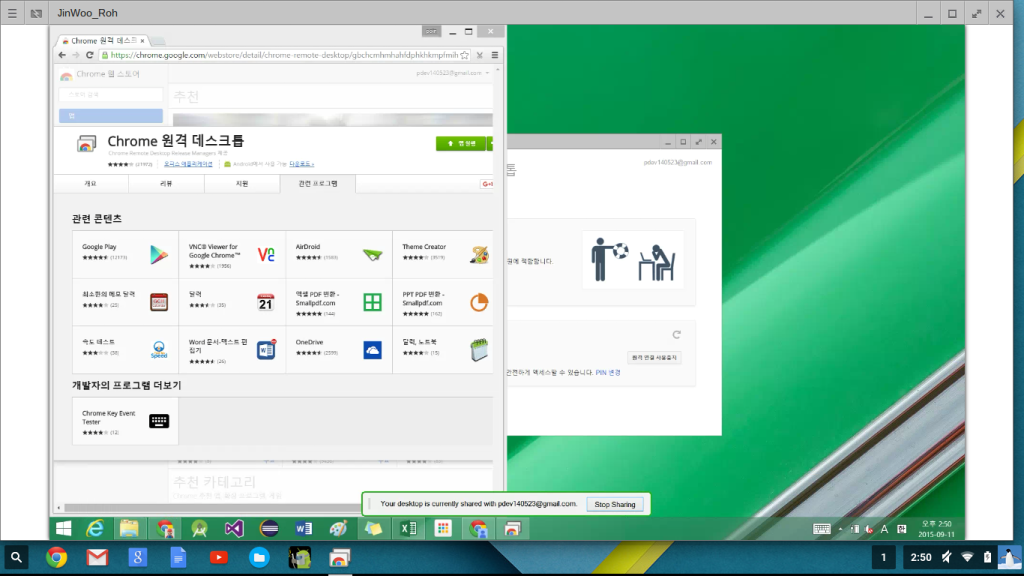Open the Chrome App Launcher grid on Windows taskbar
1024x576 pixels.
[x=443, y=528]
